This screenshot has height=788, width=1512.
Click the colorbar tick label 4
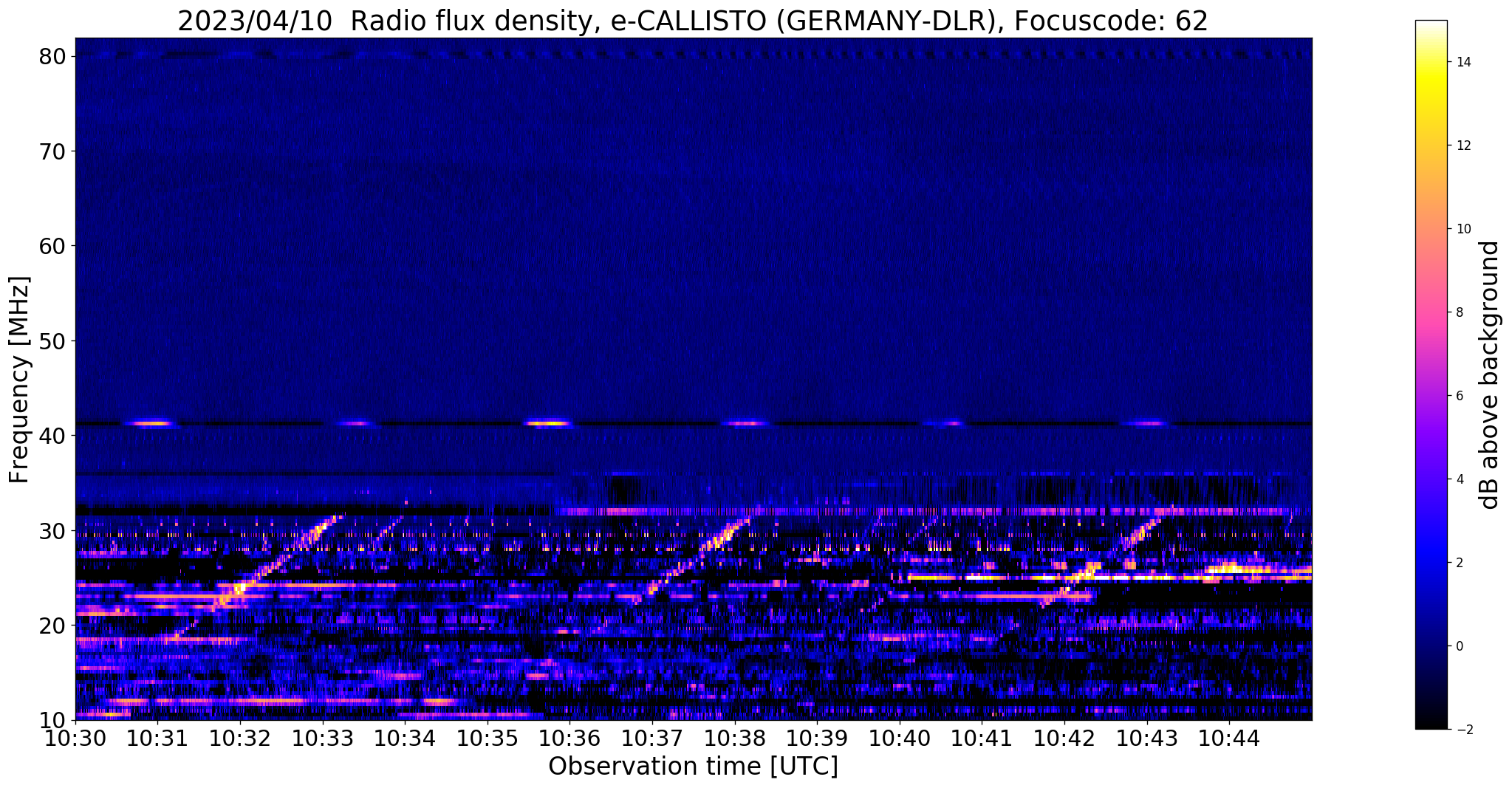click(x=1459, y=479)
